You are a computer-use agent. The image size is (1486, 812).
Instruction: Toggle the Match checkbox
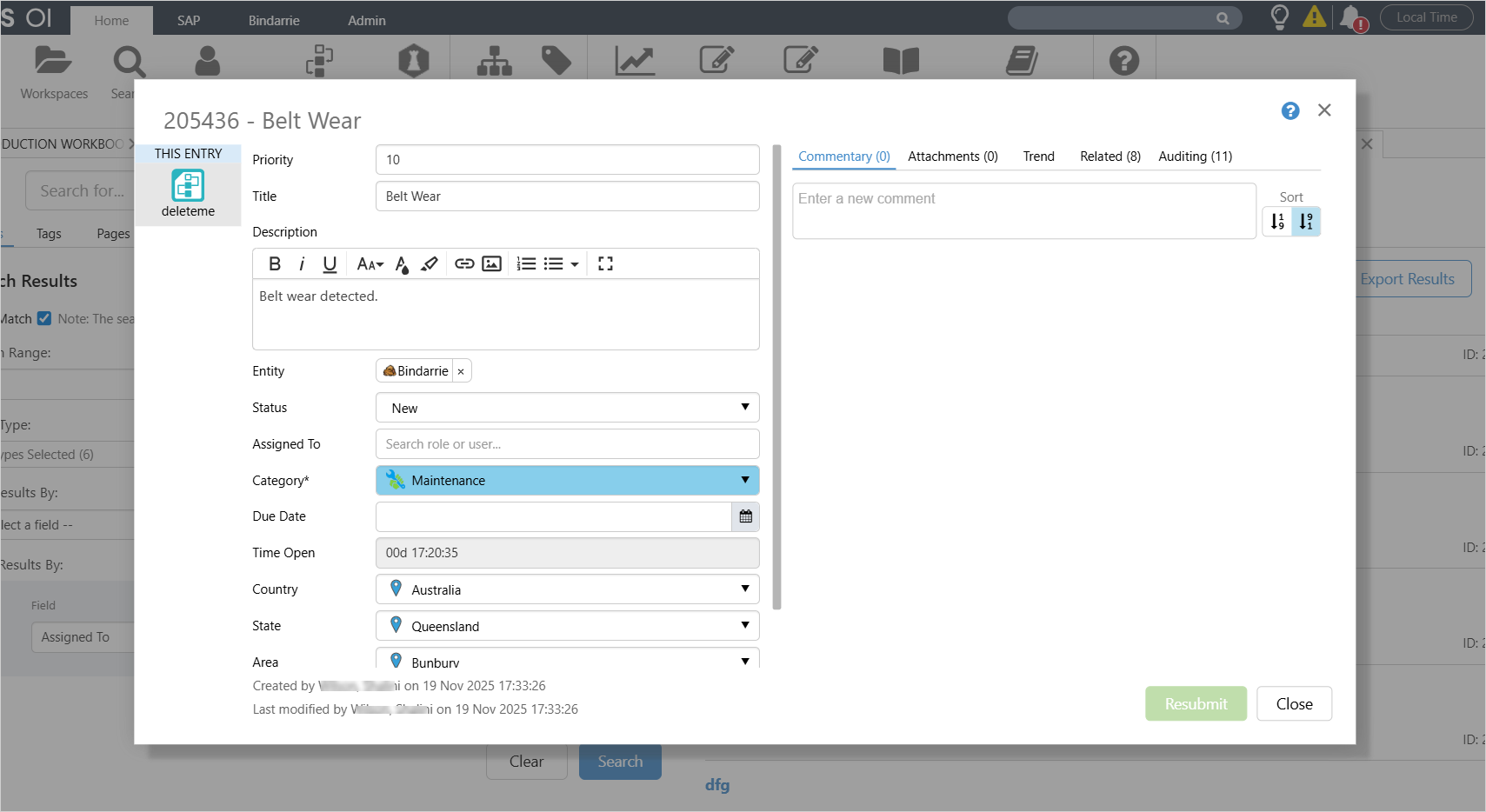[x=44, y=319]
